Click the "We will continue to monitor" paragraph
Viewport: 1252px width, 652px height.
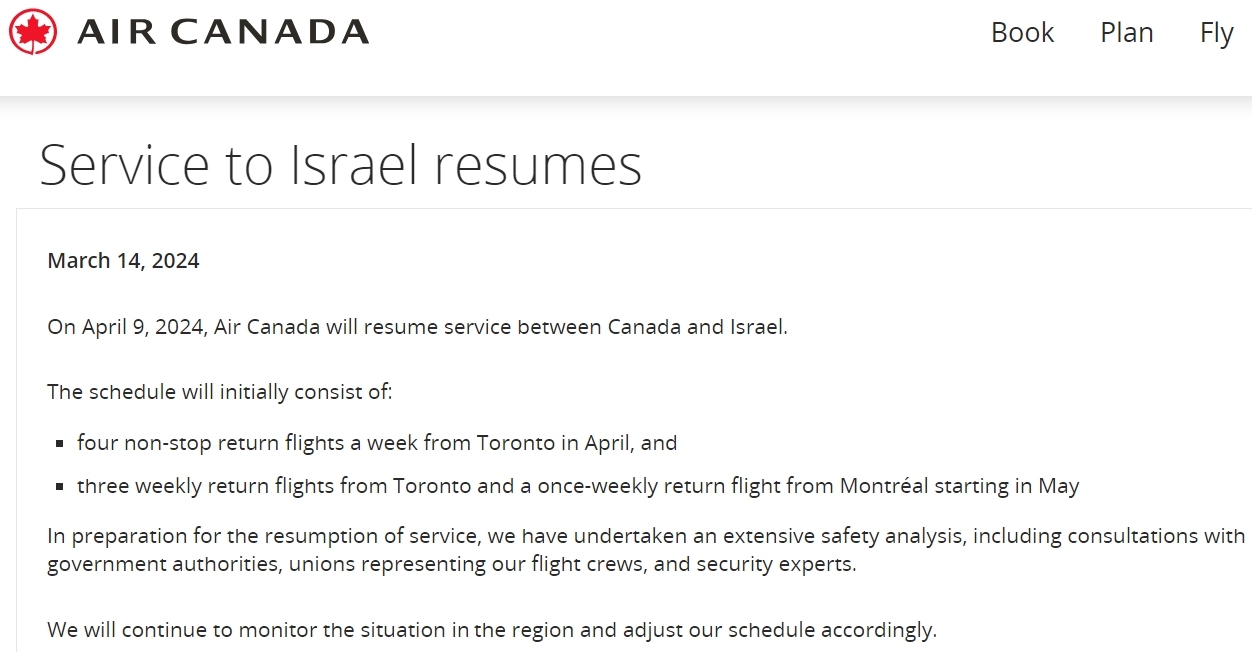point(492,630)
